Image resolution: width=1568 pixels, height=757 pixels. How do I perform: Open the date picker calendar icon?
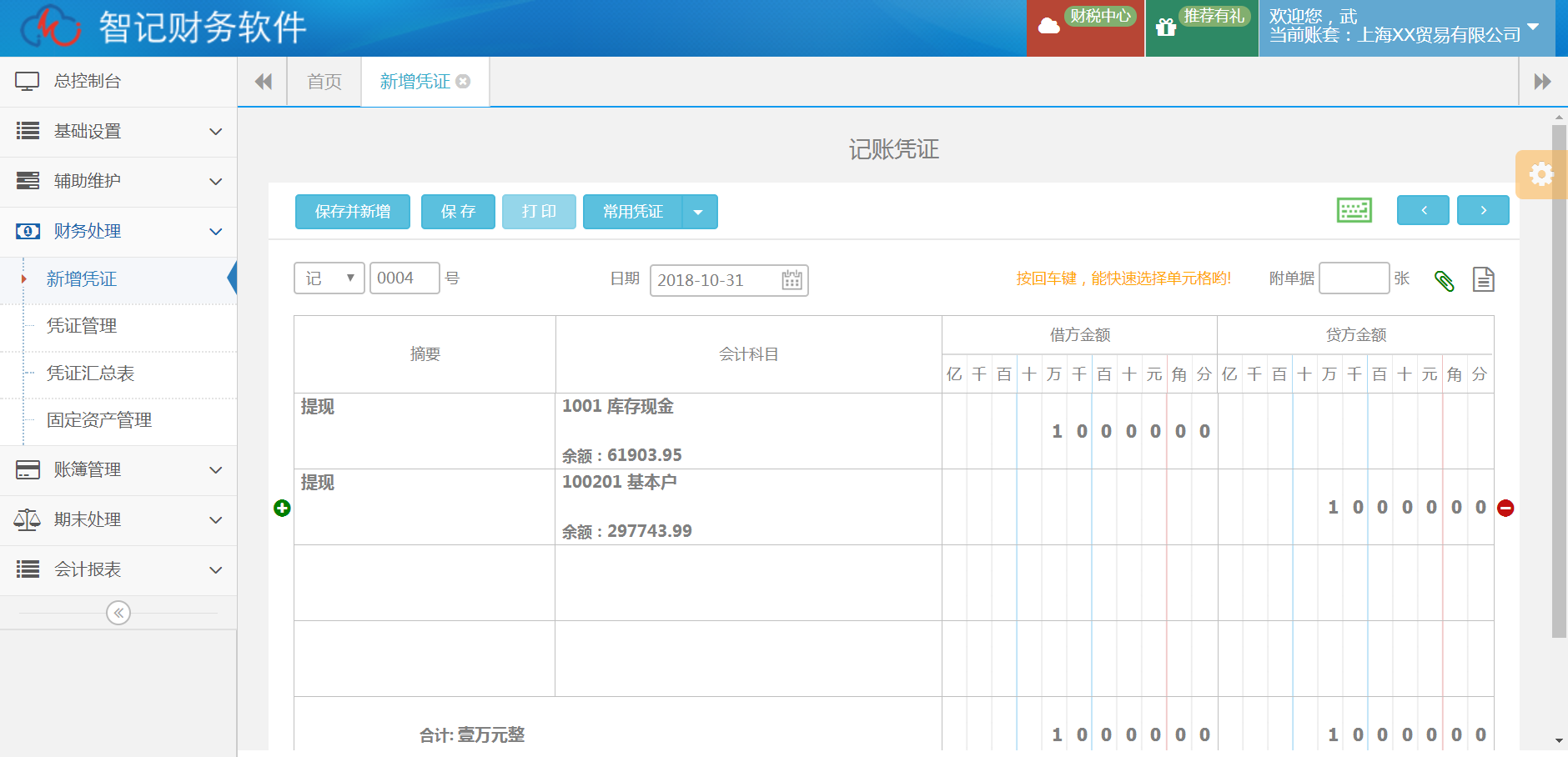(792, 280)
